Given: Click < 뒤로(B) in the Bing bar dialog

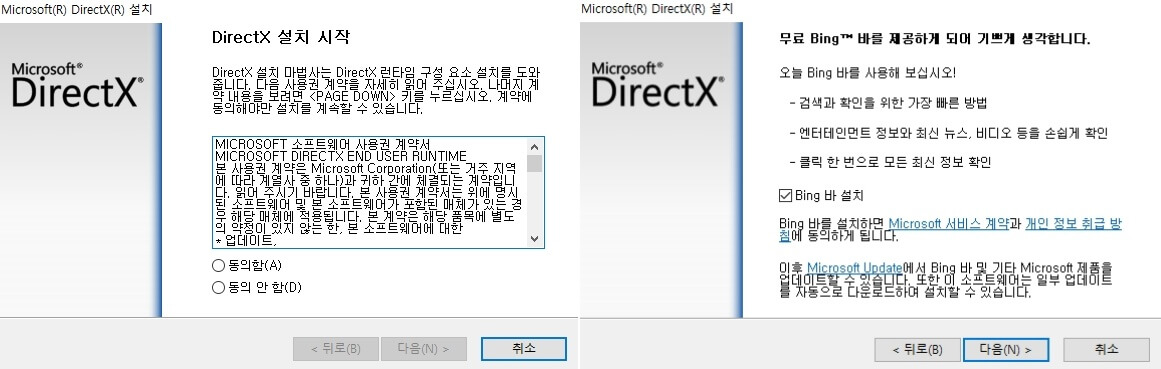Looking at the screenshot, I should [917, 349].
